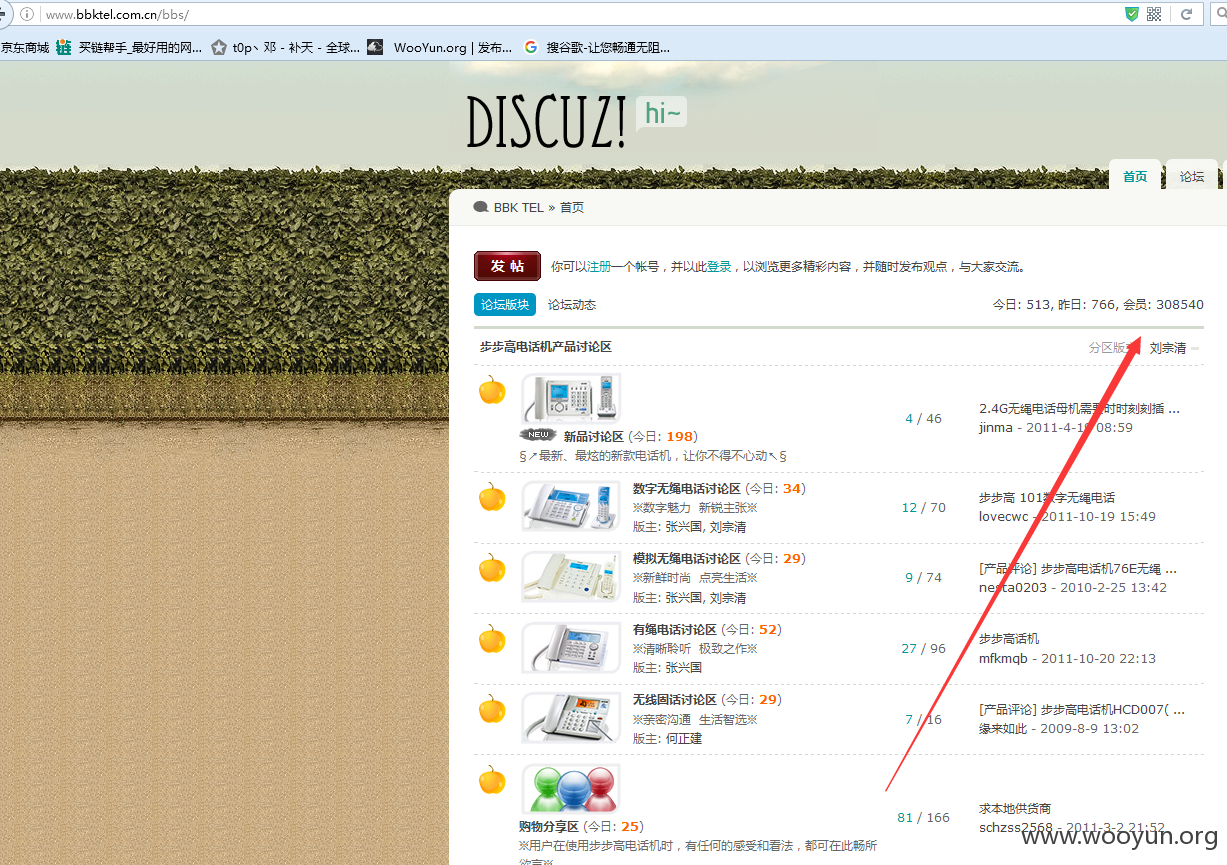The width and height of the screenshot is (1227, 865).
Task: Open the WooYun.org bookmark
Action: (440, 47)
